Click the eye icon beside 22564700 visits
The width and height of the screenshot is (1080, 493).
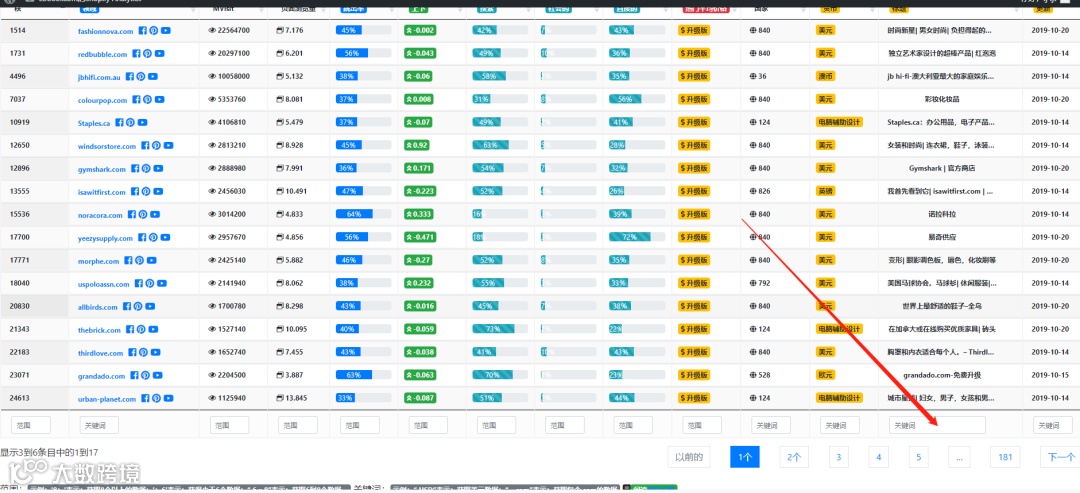click(212, 31)
